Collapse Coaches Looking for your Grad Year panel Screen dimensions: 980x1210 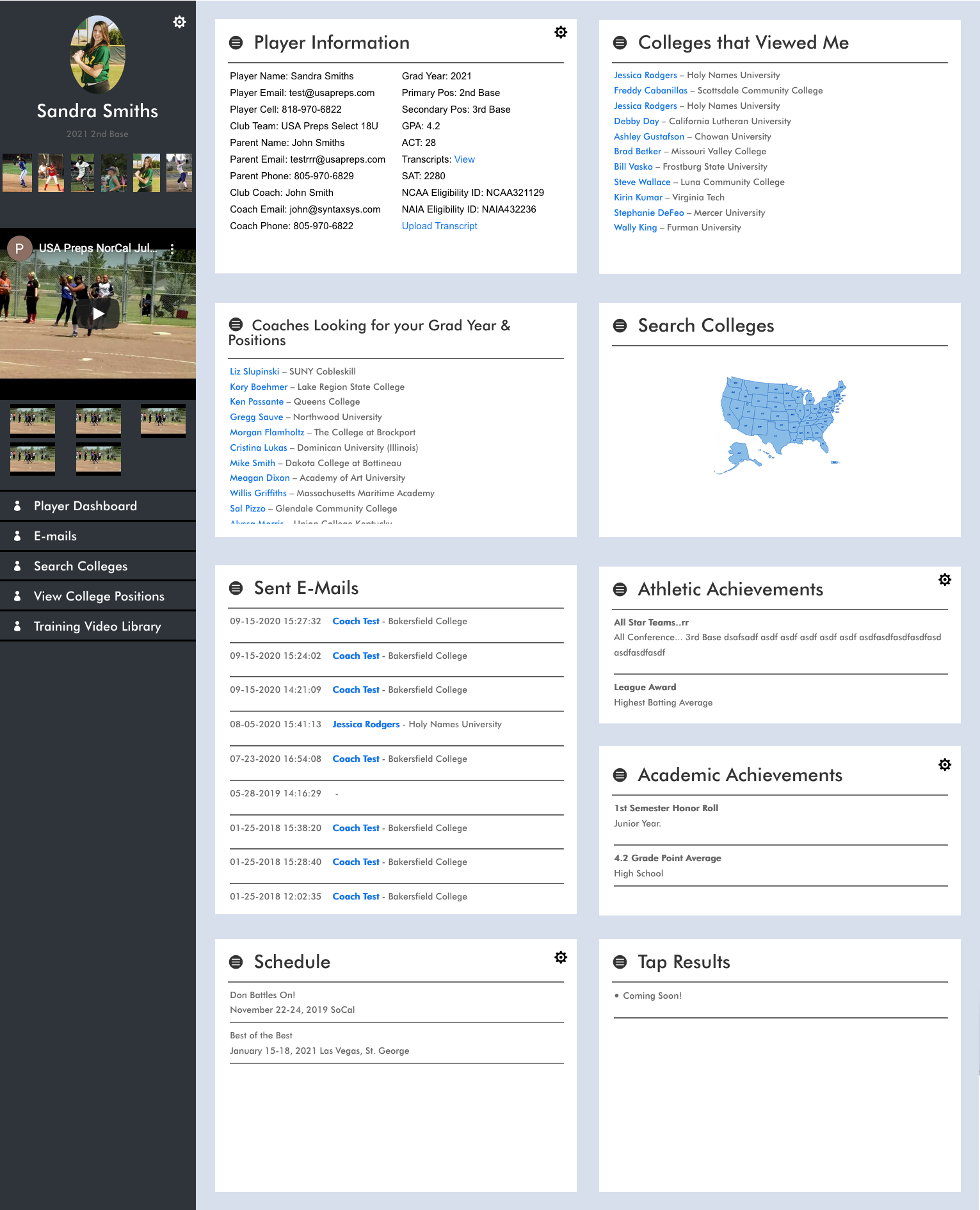click(x=236, y=325)
